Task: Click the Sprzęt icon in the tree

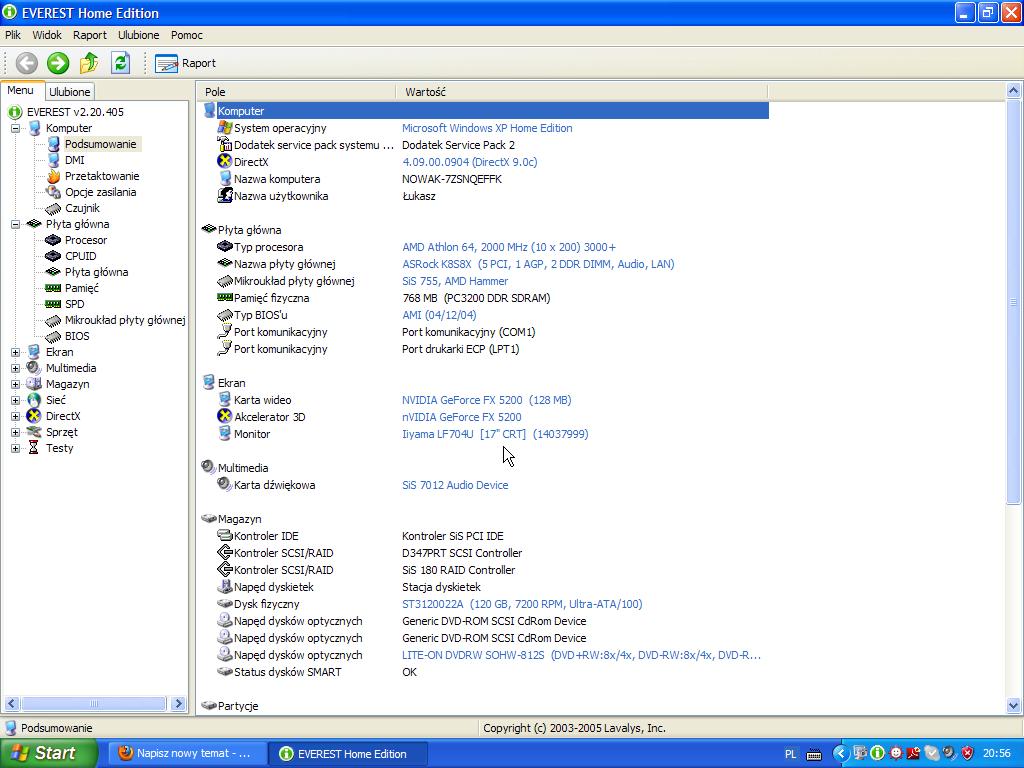Action: tap(34, 432)
